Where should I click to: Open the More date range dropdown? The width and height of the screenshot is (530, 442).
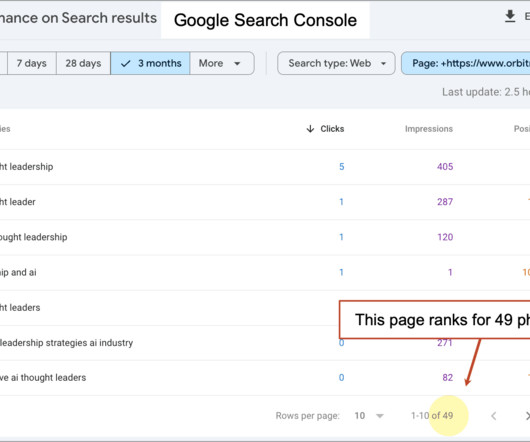pos(221,63)
